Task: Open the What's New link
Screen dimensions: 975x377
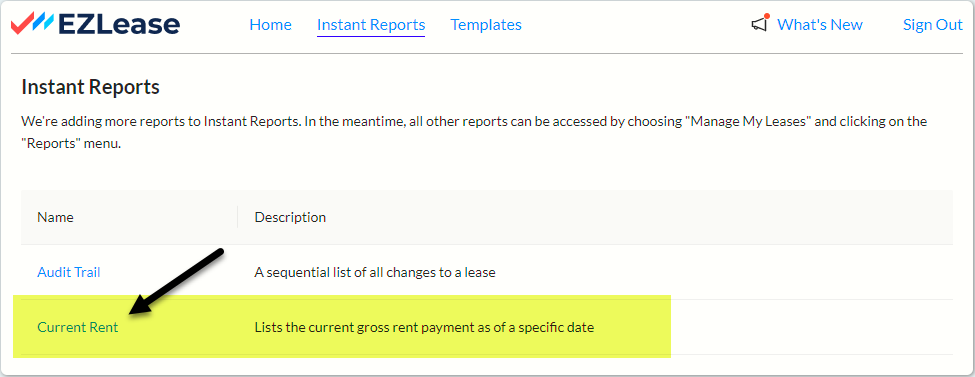Action: point(820,25)
